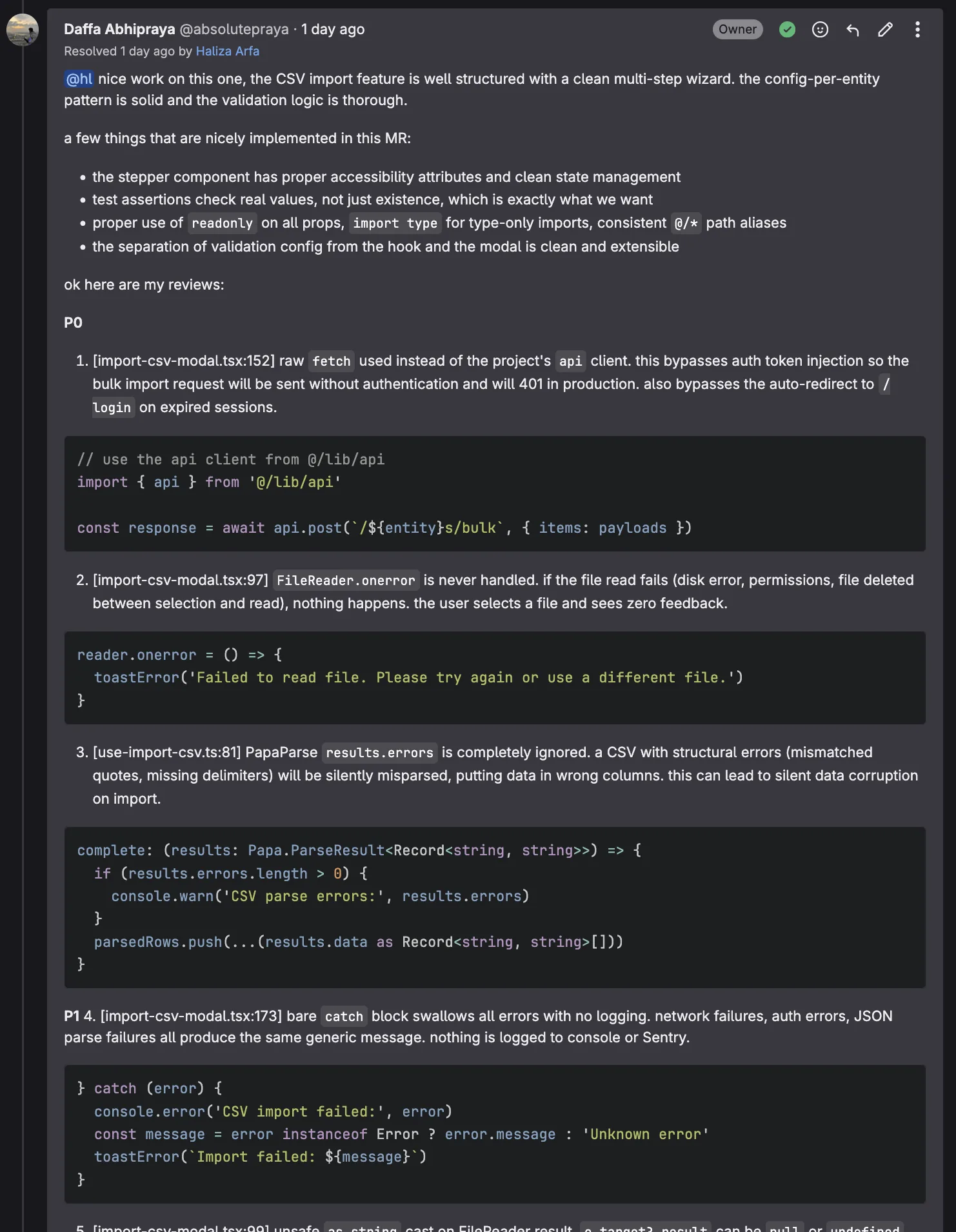
Task: Edit the comment with the pencil icon
Action: pyautogui.click(x=885, y=30)
